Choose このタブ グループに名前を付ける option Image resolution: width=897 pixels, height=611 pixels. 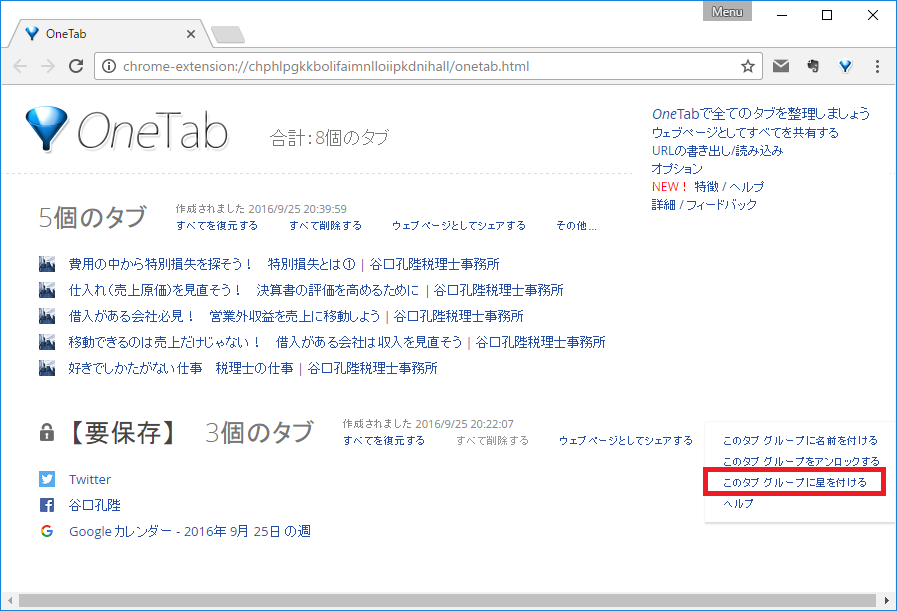[x=799, y=441]
